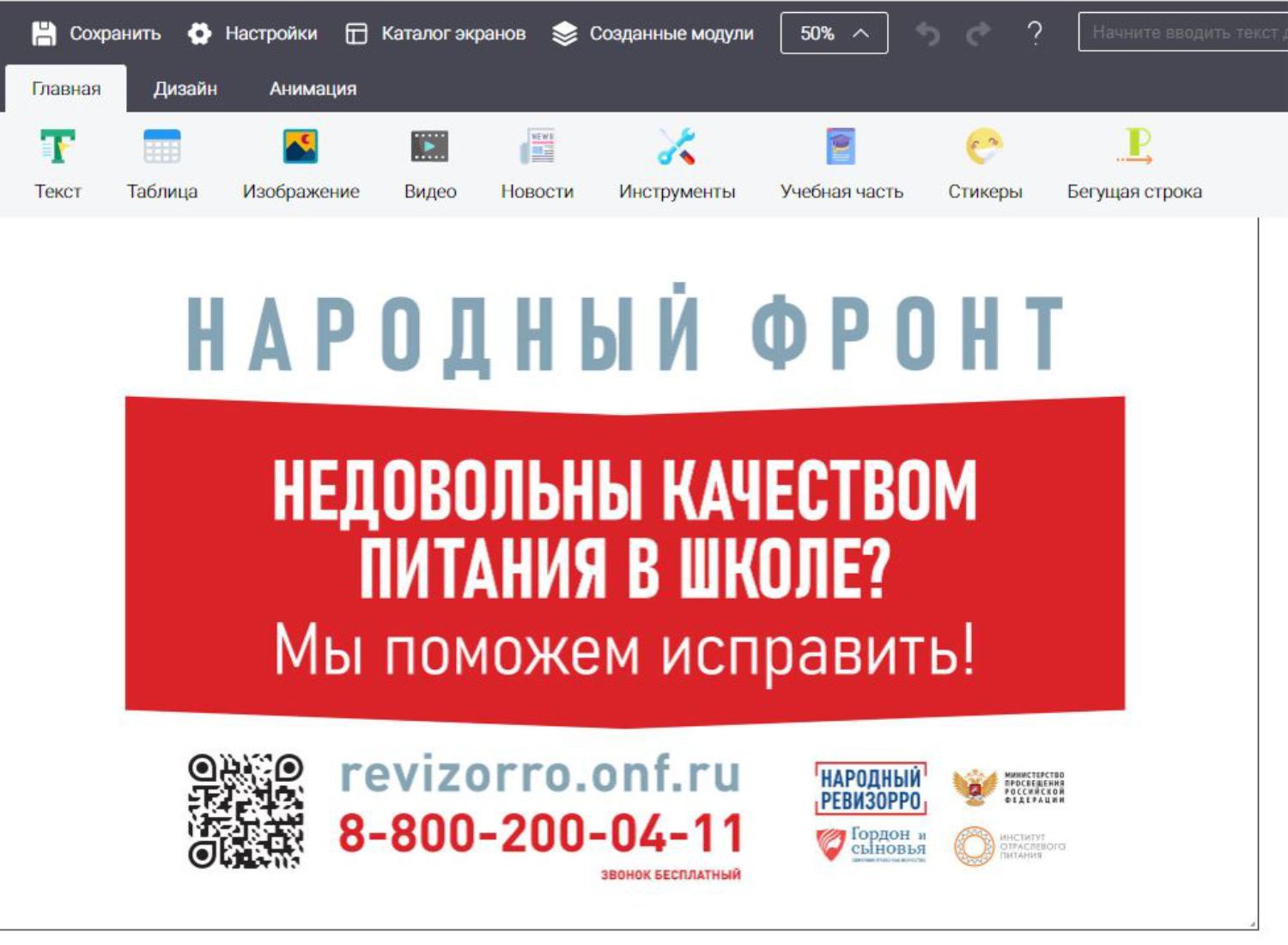Viewport: 1288px width, 945px height.
Task: Click the 'ЗВОНОК БЕСПЛАТНЫЙ' caption
Action: coord(671,875)
